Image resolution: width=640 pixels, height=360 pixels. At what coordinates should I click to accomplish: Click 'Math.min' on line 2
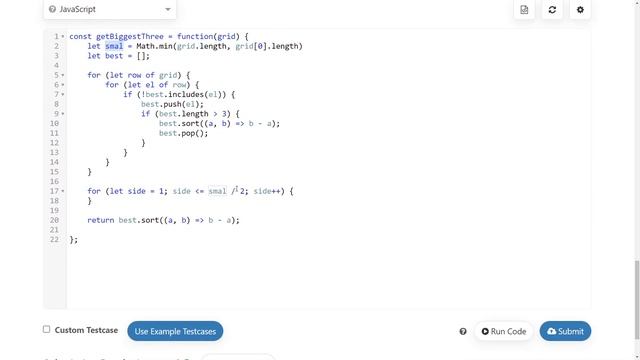click(x=154, y=46)
